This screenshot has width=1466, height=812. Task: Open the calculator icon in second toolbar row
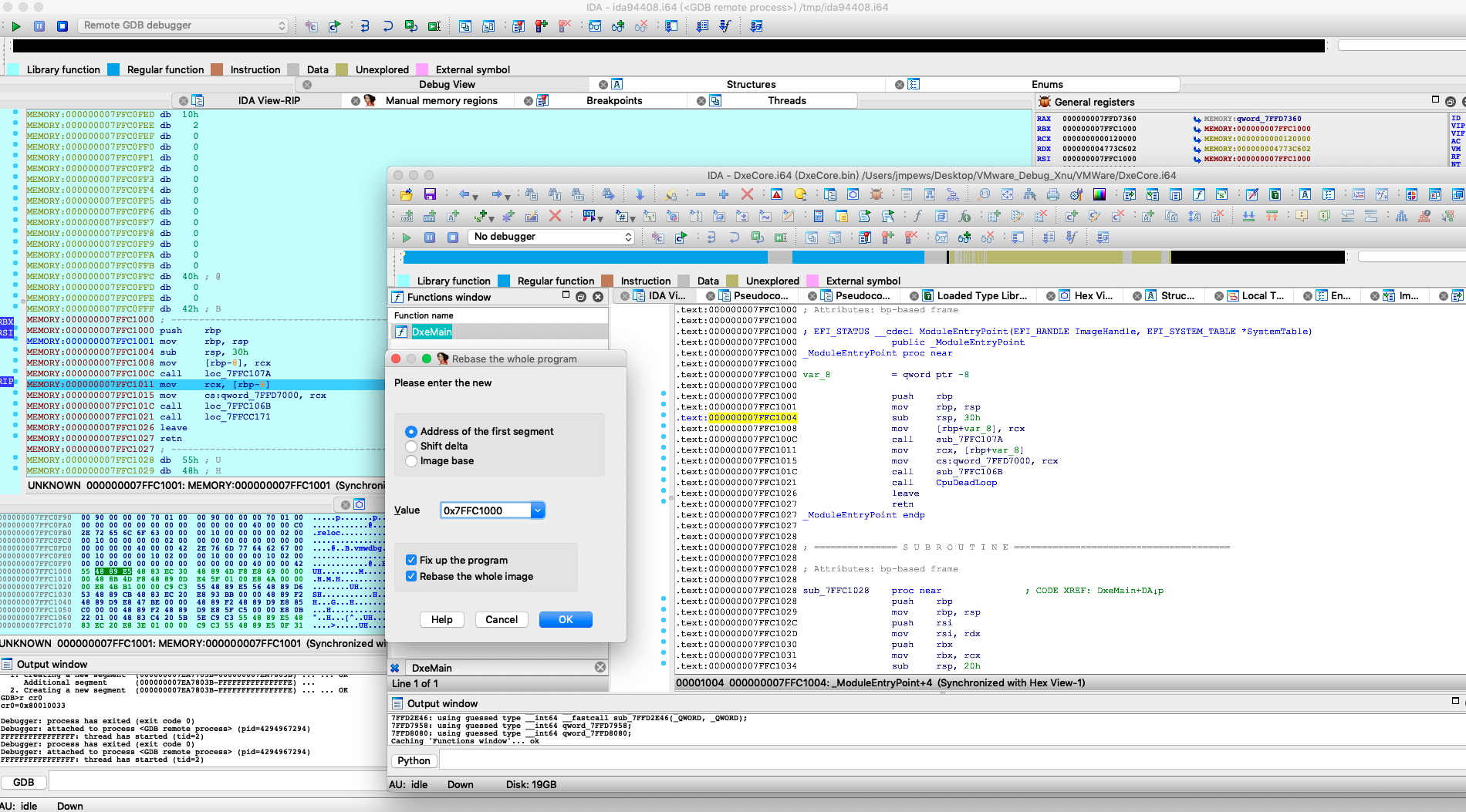point(819,216)
